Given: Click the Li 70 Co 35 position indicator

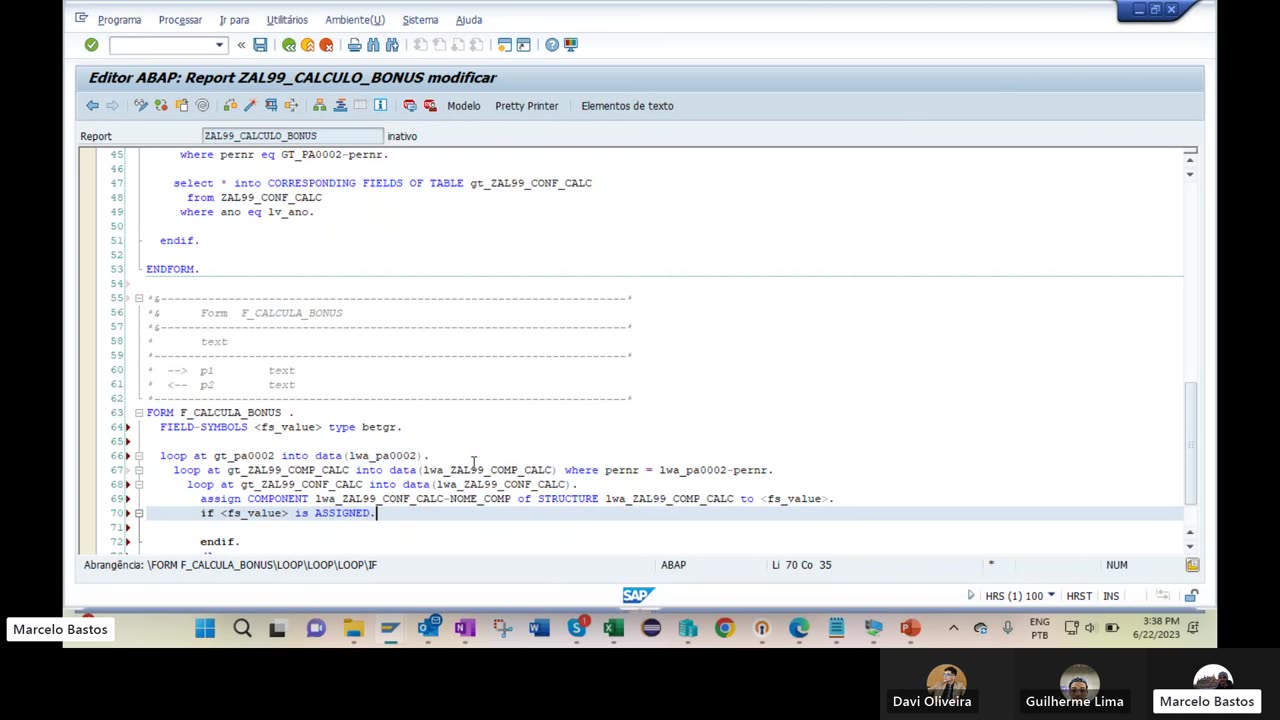Looking at the screenshot, I should [801, 565].
